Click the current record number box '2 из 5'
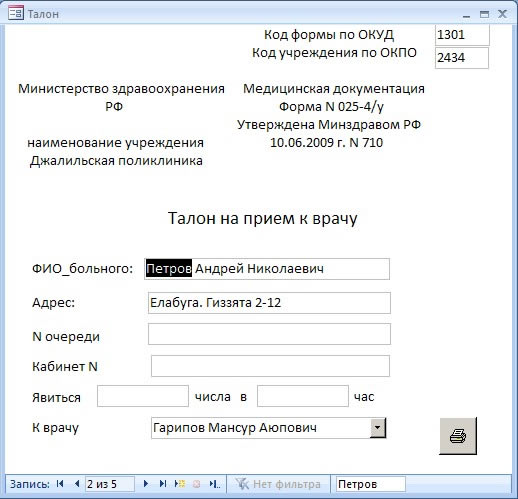Viewport: 518px width, 499px height. click(110, 484)
